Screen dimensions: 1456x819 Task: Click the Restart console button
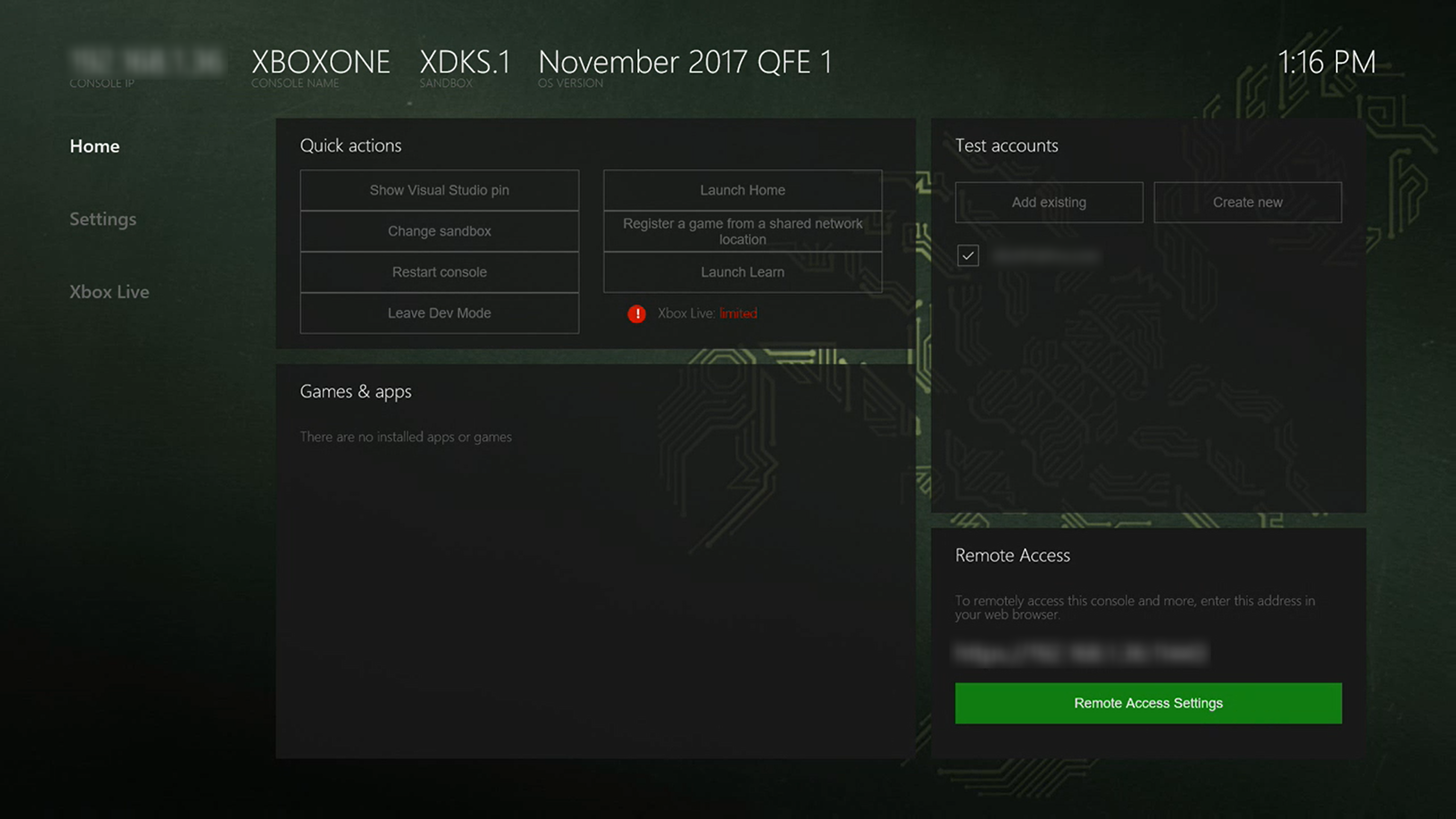(x=439, y=271)
